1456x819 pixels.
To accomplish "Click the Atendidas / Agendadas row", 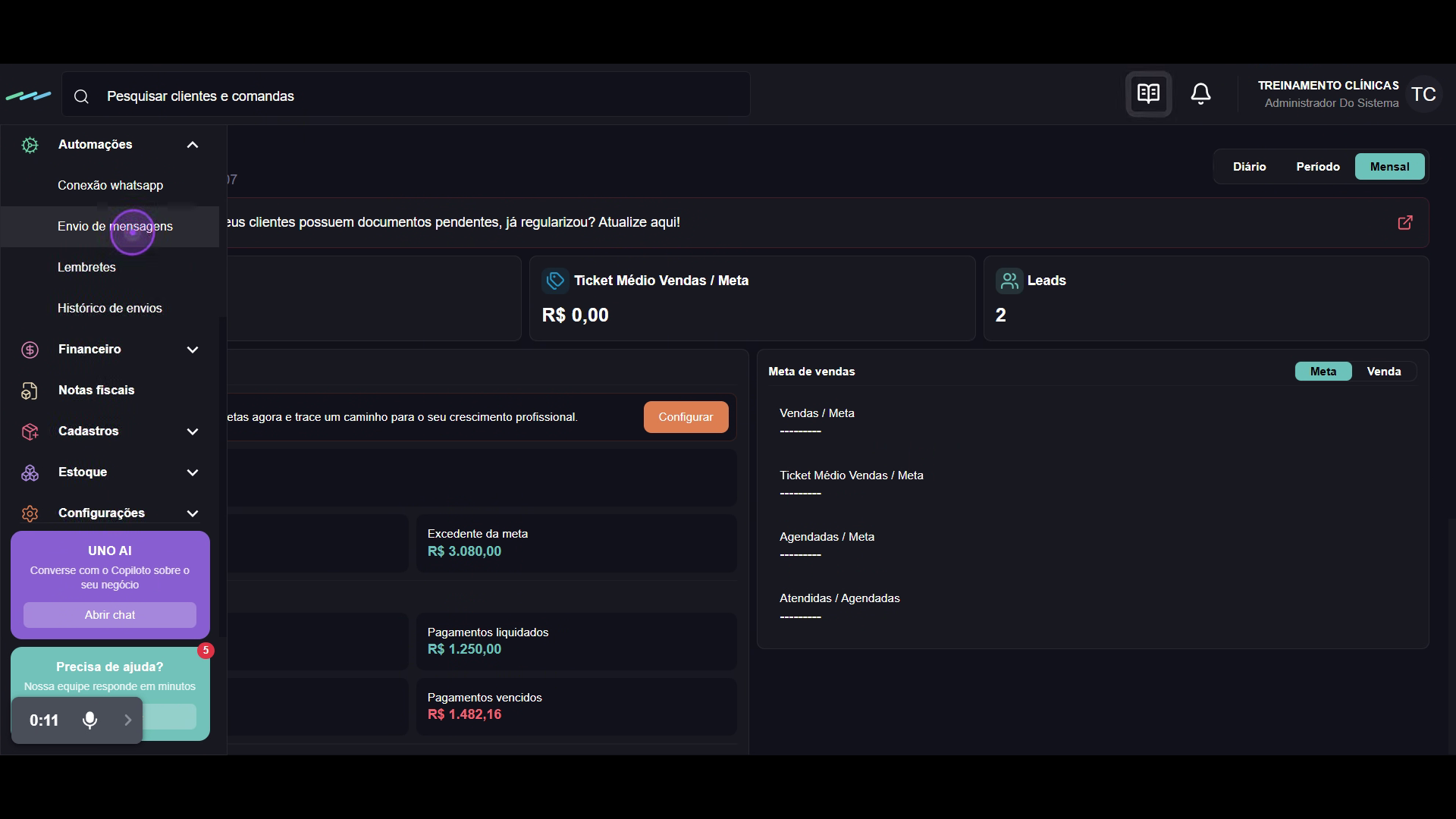I will pyautogui.click(x=839, y=607).
